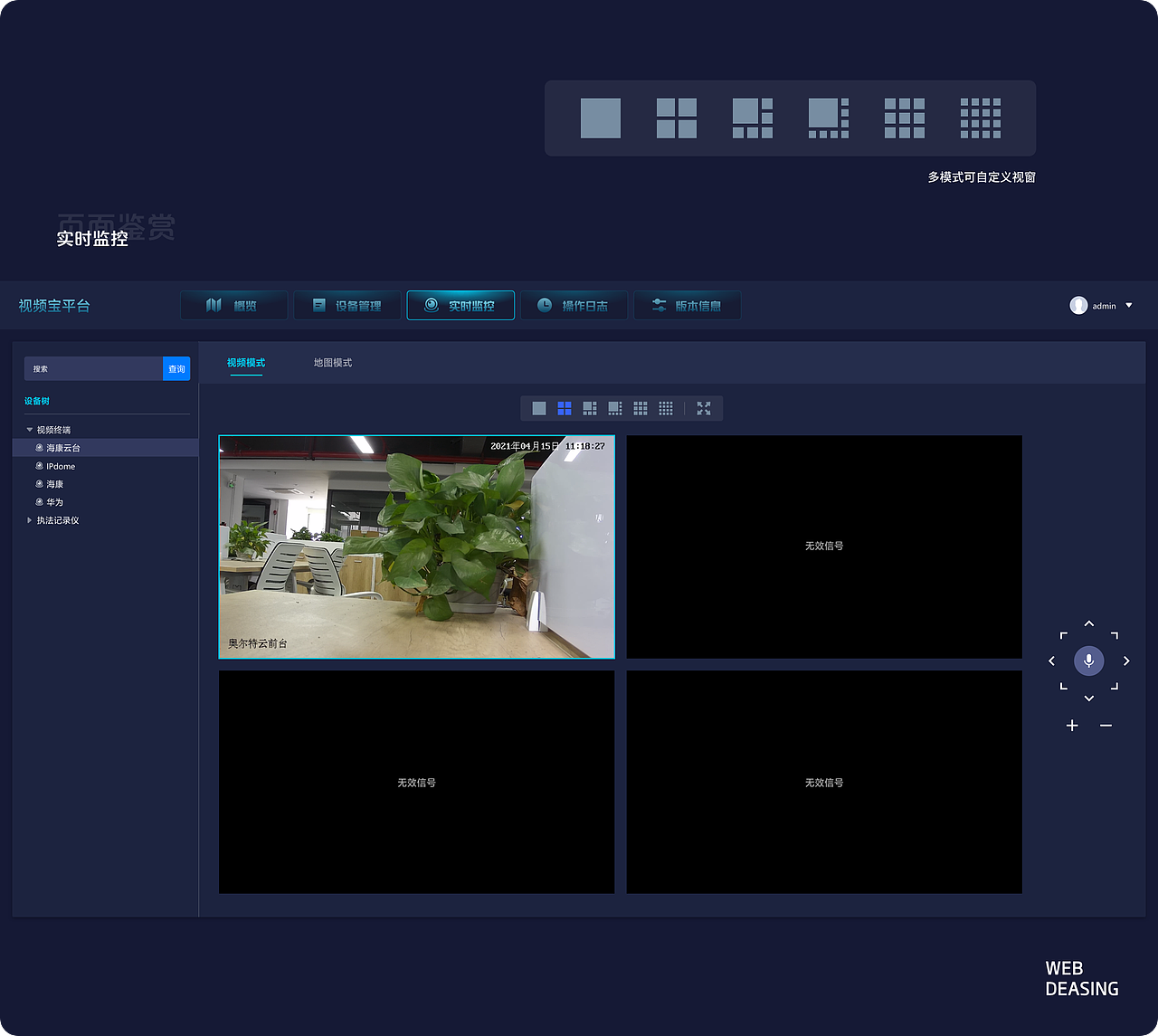
Task: Click the large 4x4 grid icon in the top banner
Action: tap(981, 119)
